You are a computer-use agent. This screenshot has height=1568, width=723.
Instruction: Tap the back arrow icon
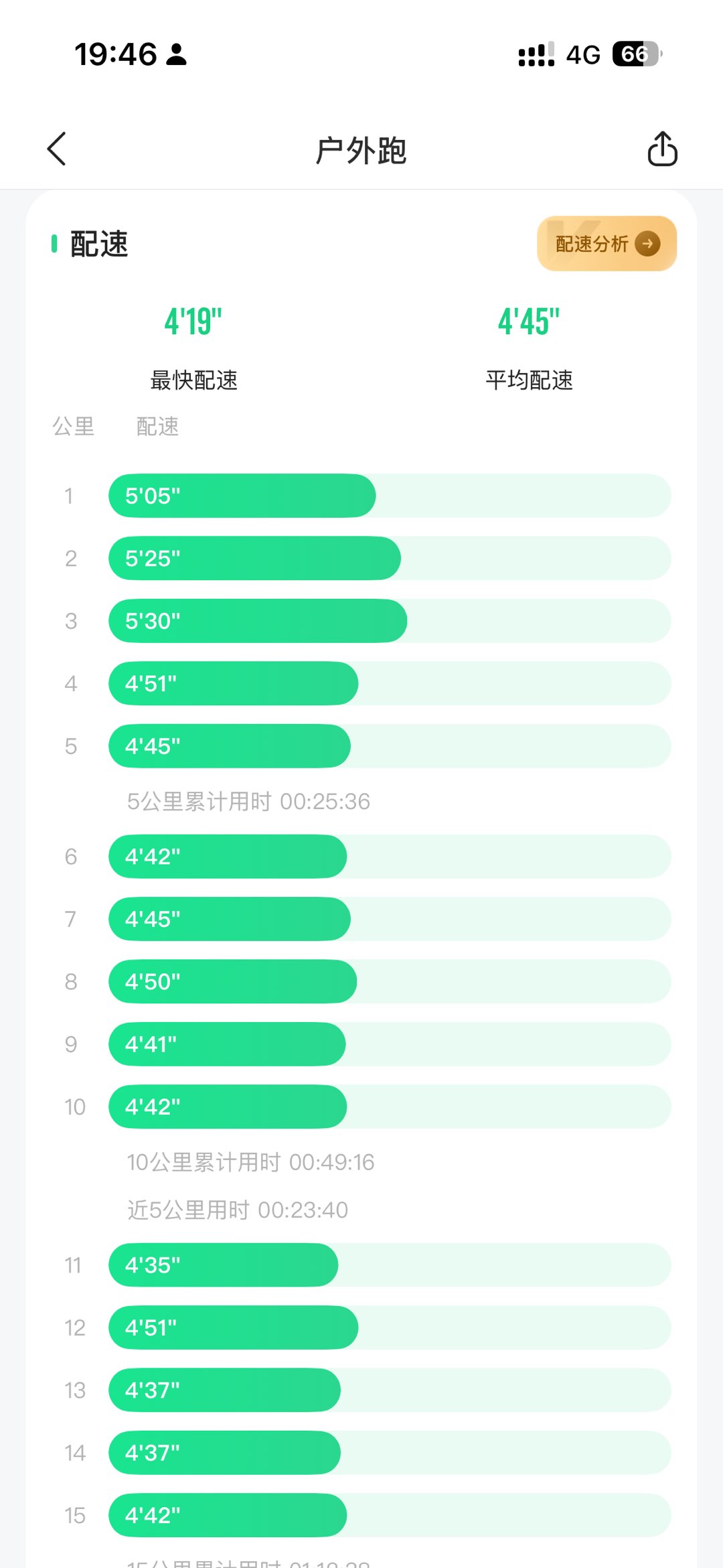click(57, 149)
